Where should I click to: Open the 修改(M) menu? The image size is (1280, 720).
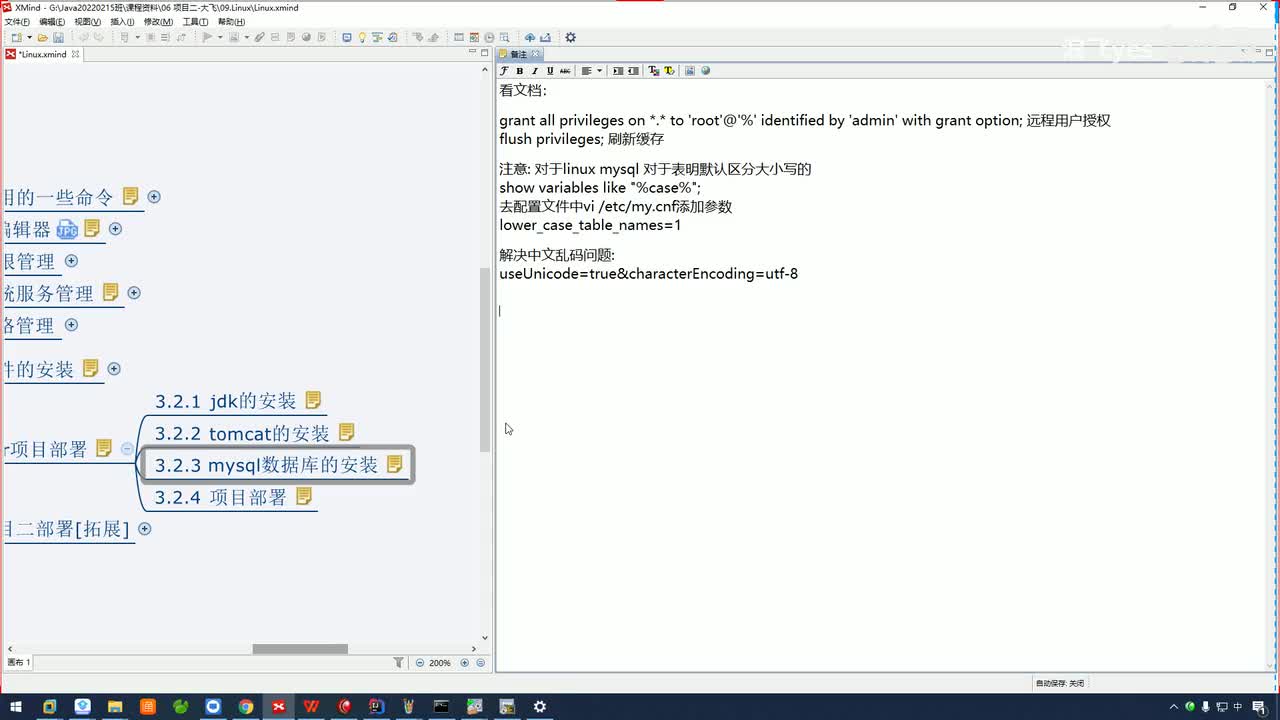(158, 21)
